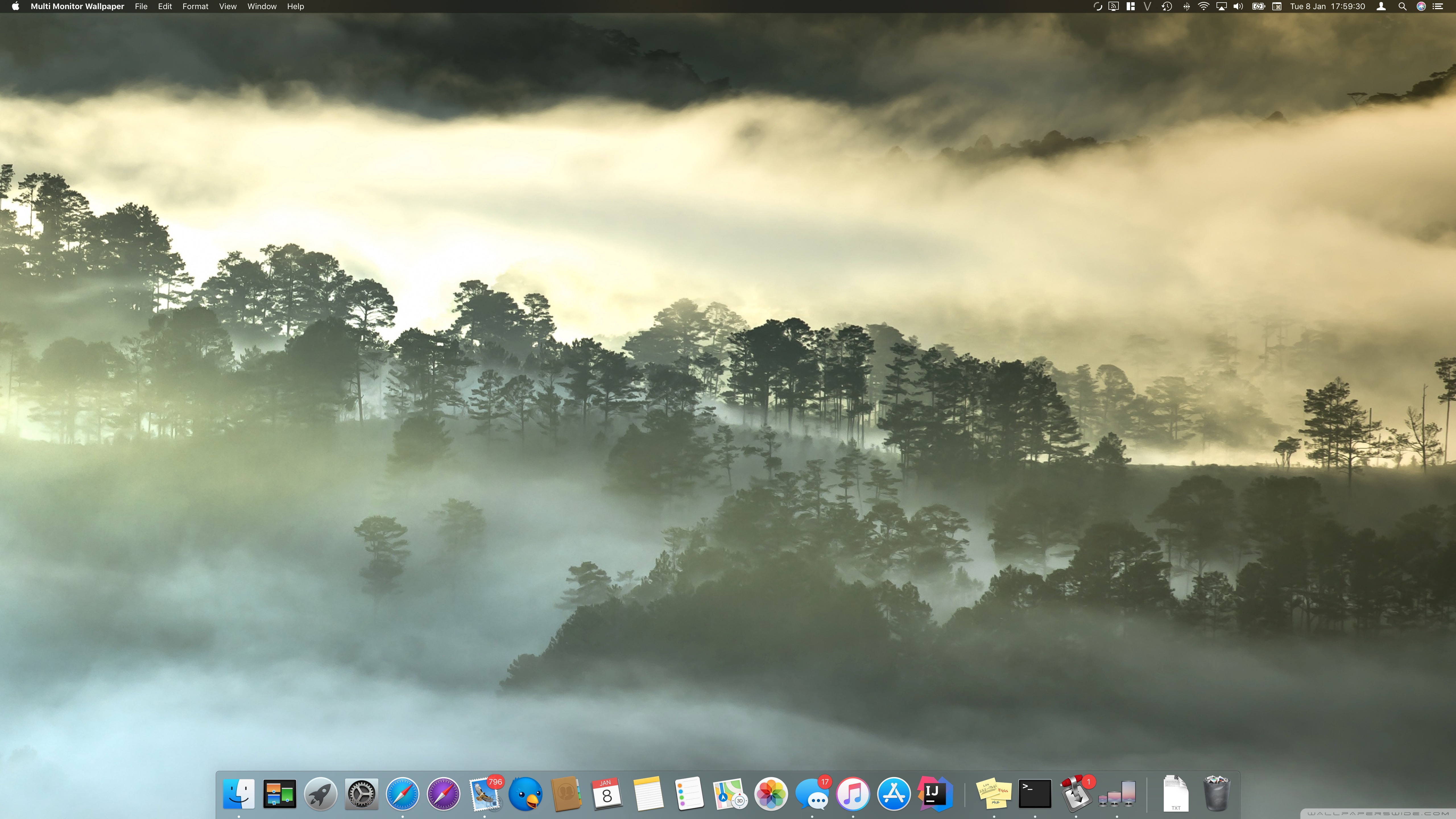Click the window layout grid icon in the menu bar

[1130, 6]
